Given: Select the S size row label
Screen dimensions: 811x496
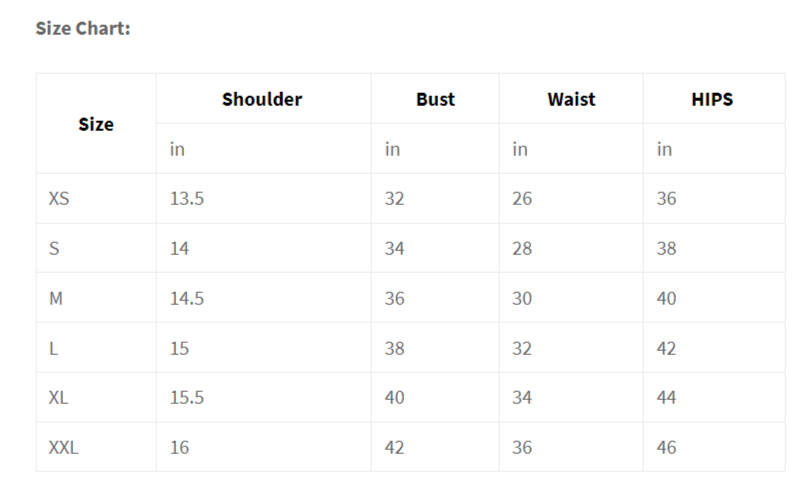Looking at the screenshot, I should click(x=54, y=248).
